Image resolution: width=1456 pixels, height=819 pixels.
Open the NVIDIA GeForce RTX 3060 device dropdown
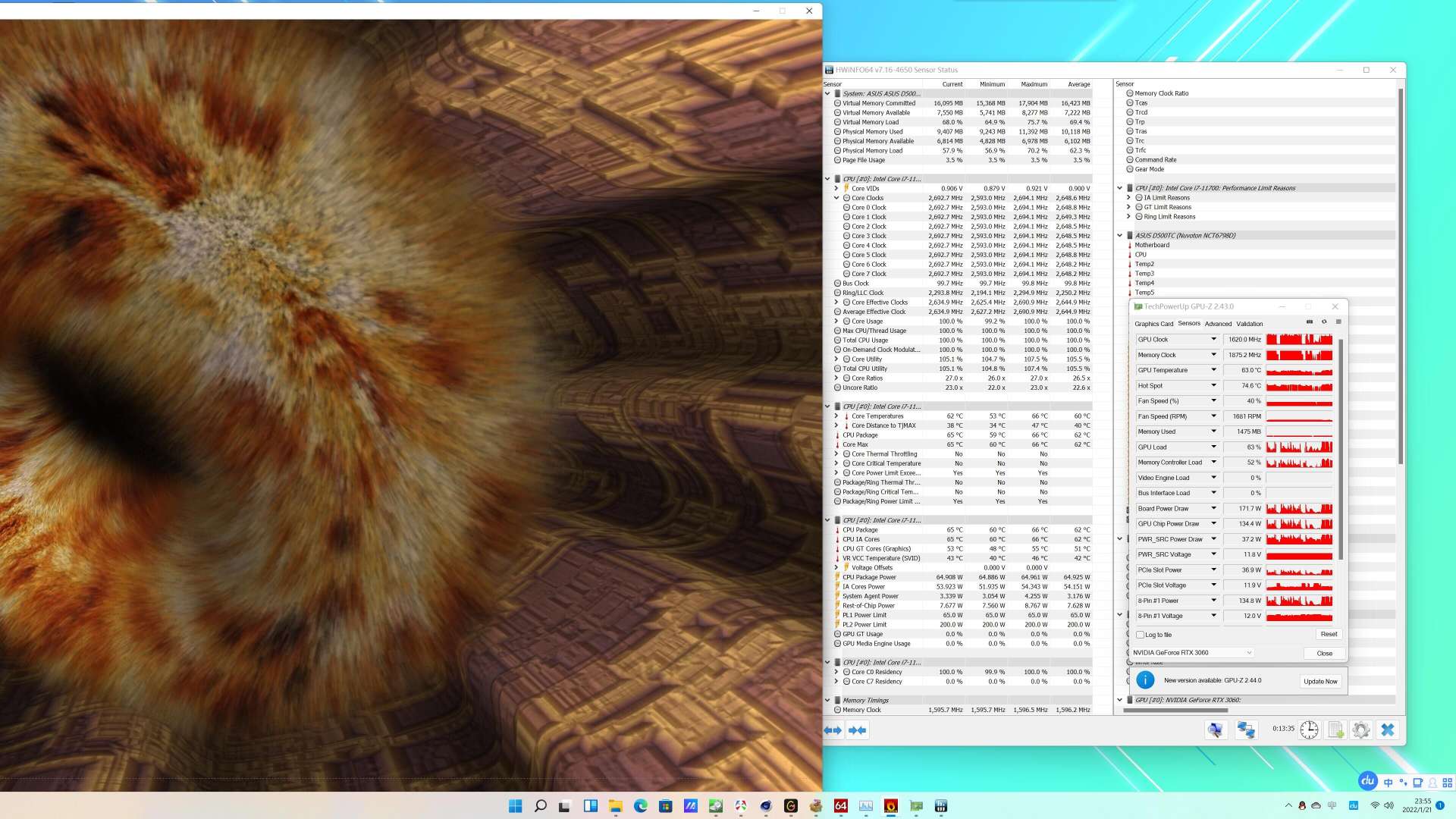click(x=1249, y=653)
